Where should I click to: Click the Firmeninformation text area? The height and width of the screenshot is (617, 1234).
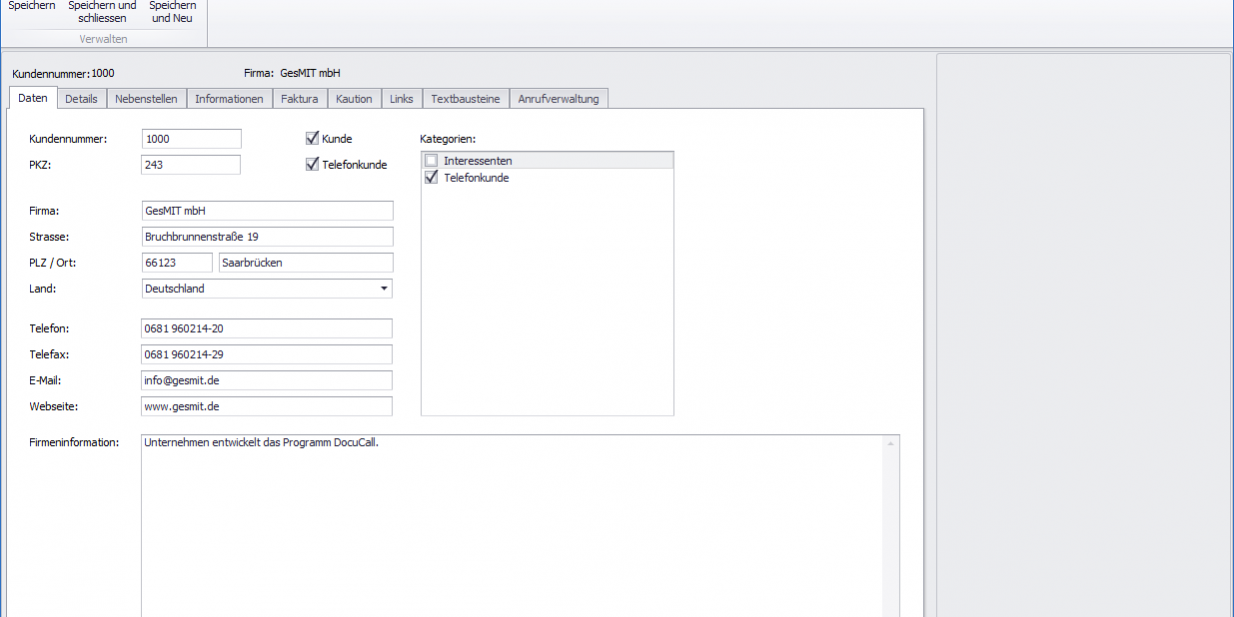pyautogui.click(x=510, y=520)
